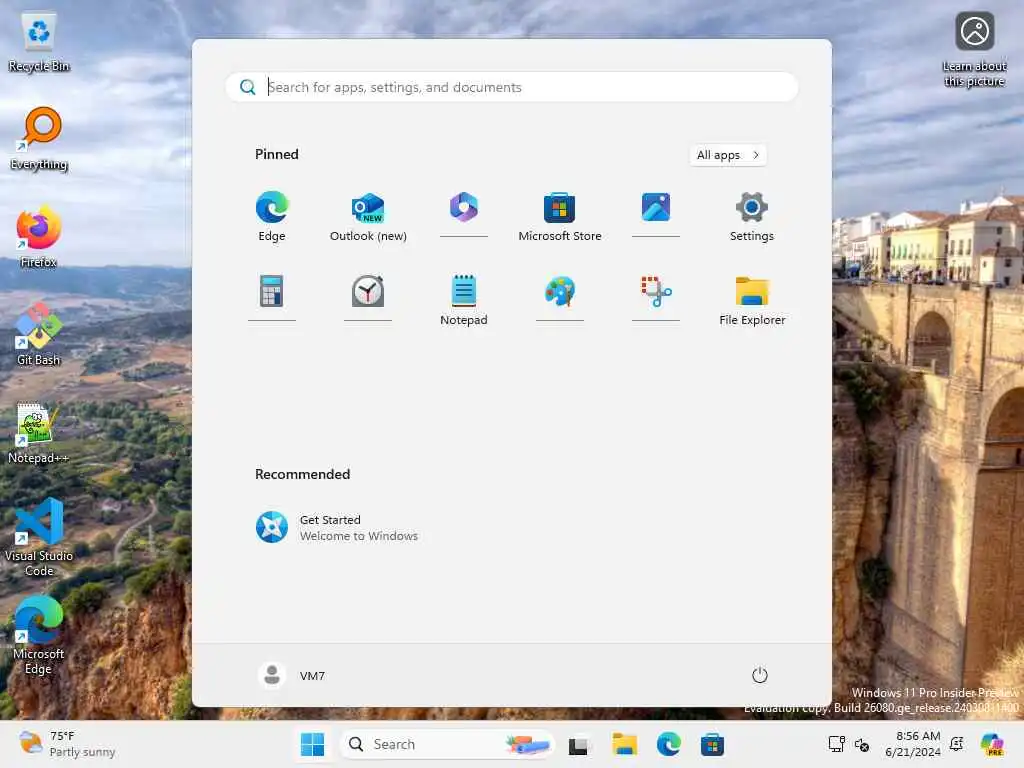Open Microsoft Store from the taskbar

712,744
